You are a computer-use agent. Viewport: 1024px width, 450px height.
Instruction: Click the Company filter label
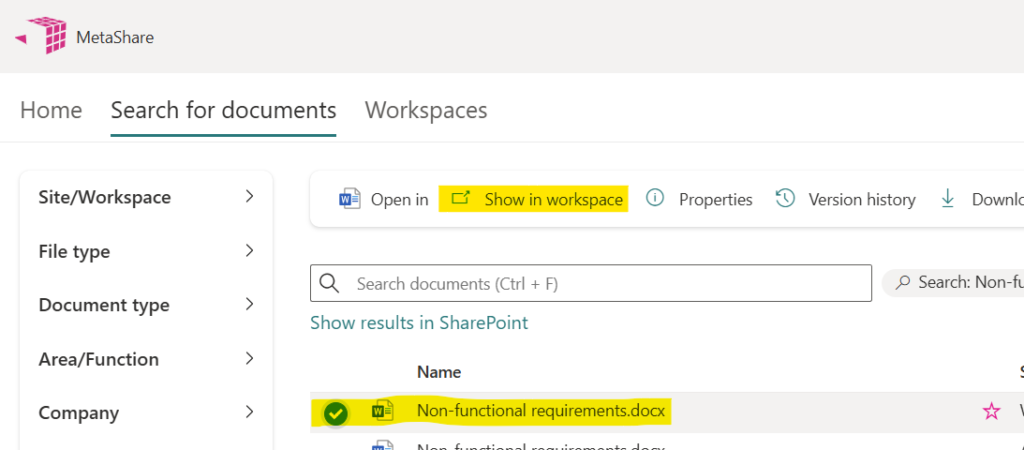(79, 413)
